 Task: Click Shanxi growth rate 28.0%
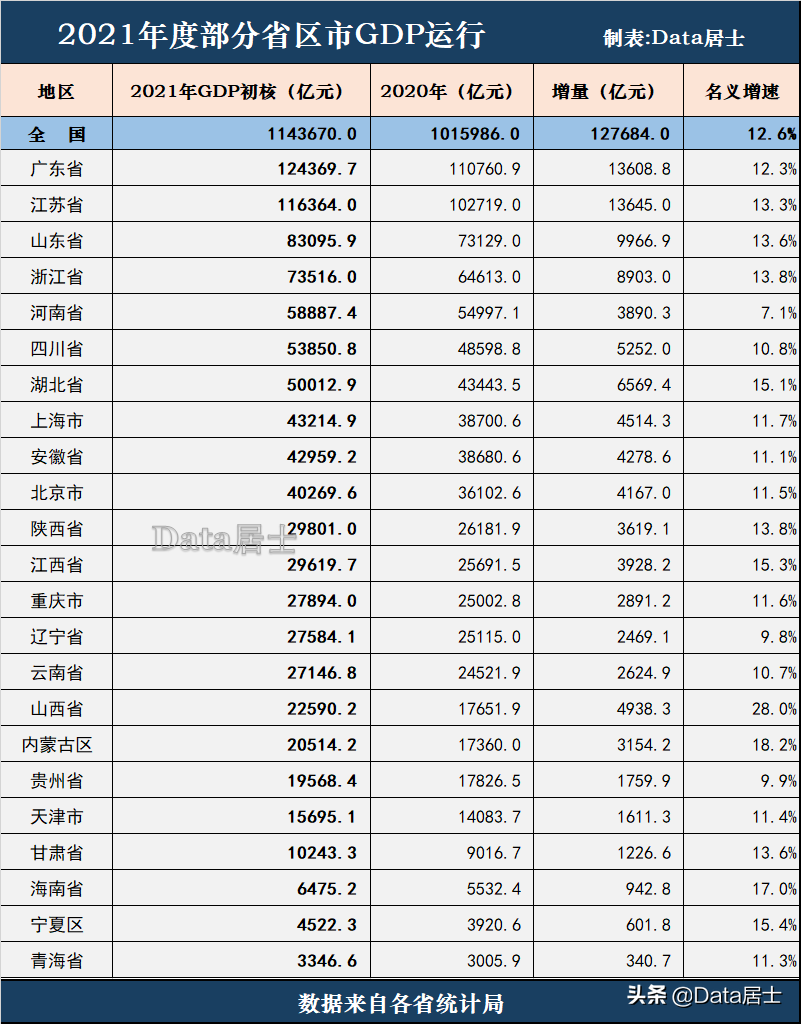[x=775, y=708]
